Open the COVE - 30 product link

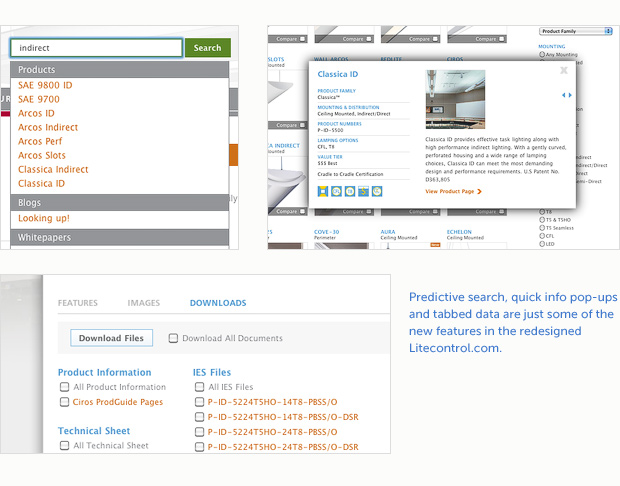point(326,232)
